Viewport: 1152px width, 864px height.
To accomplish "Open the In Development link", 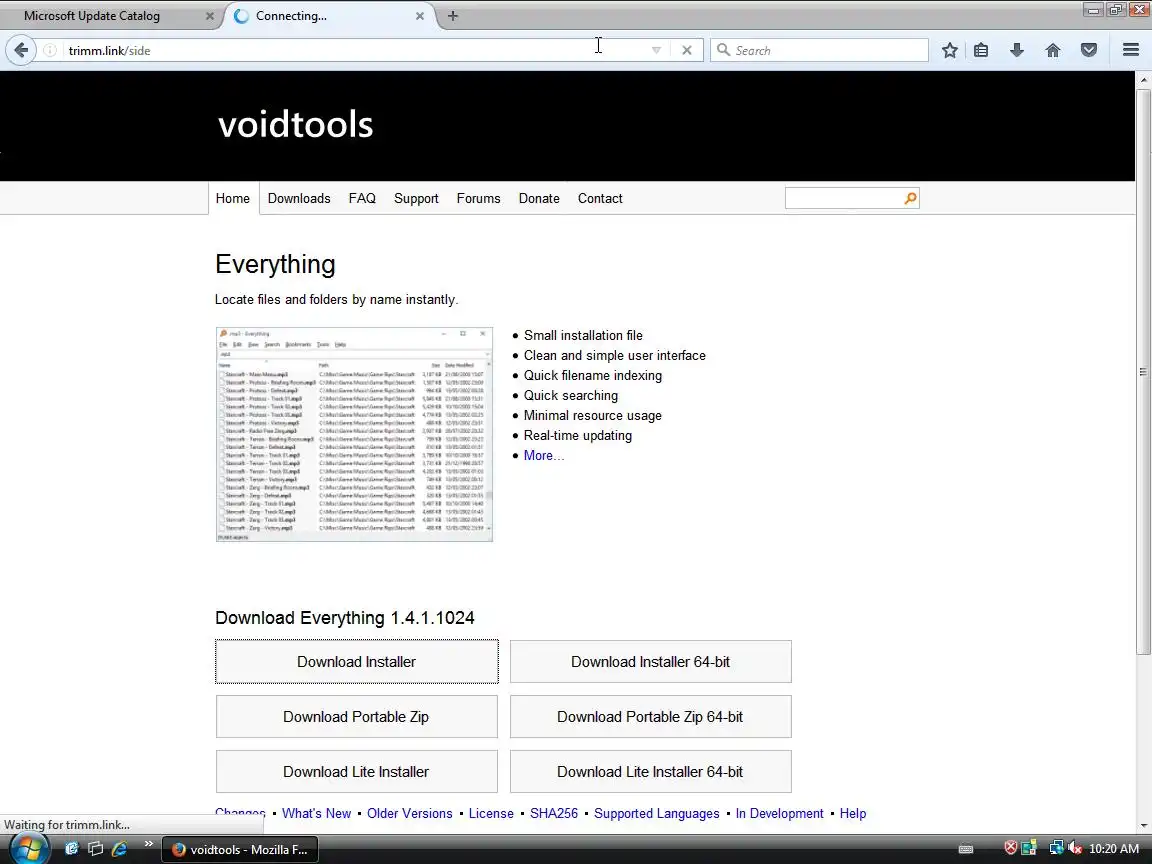I will (x=780, y=813).
